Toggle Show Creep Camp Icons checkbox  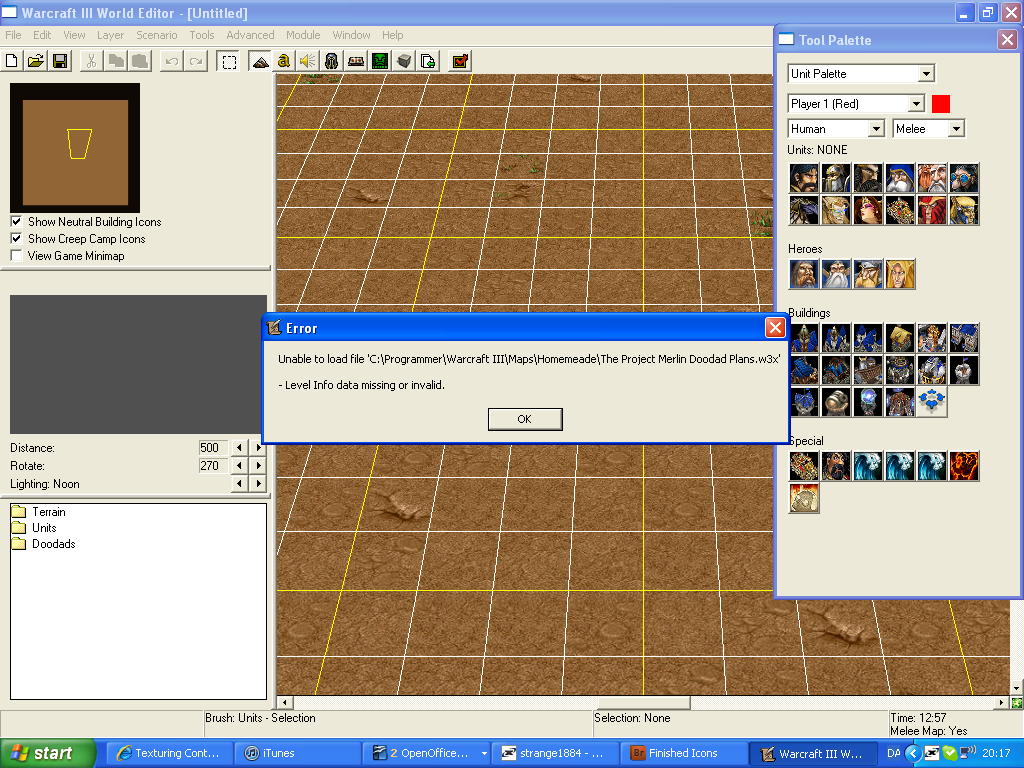16,239
